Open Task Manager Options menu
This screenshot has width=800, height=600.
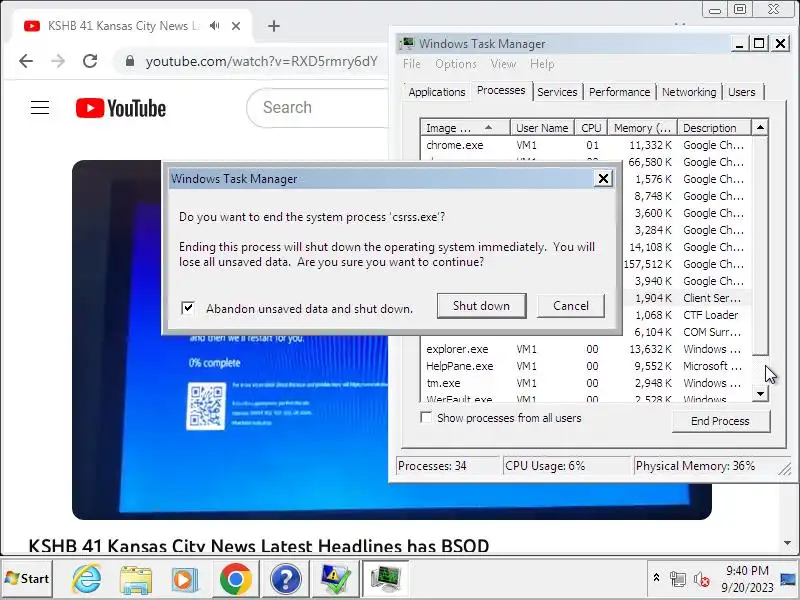[456, 64]
